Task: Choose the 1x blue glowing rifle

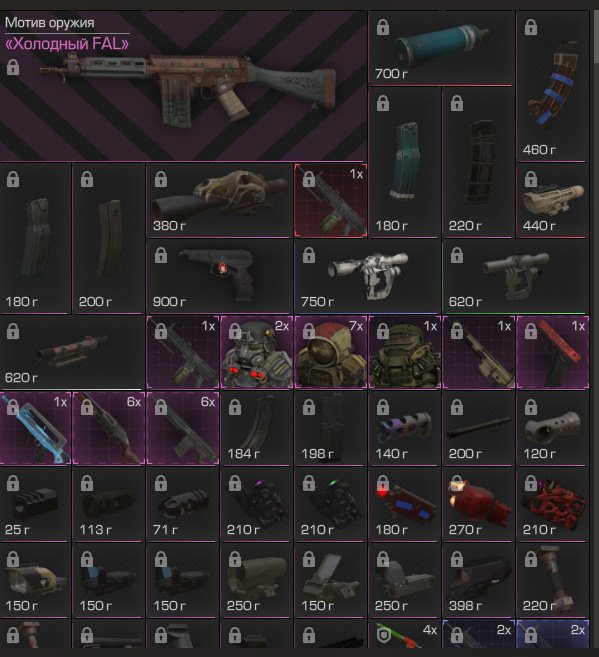Action: [x=35, y=428]
